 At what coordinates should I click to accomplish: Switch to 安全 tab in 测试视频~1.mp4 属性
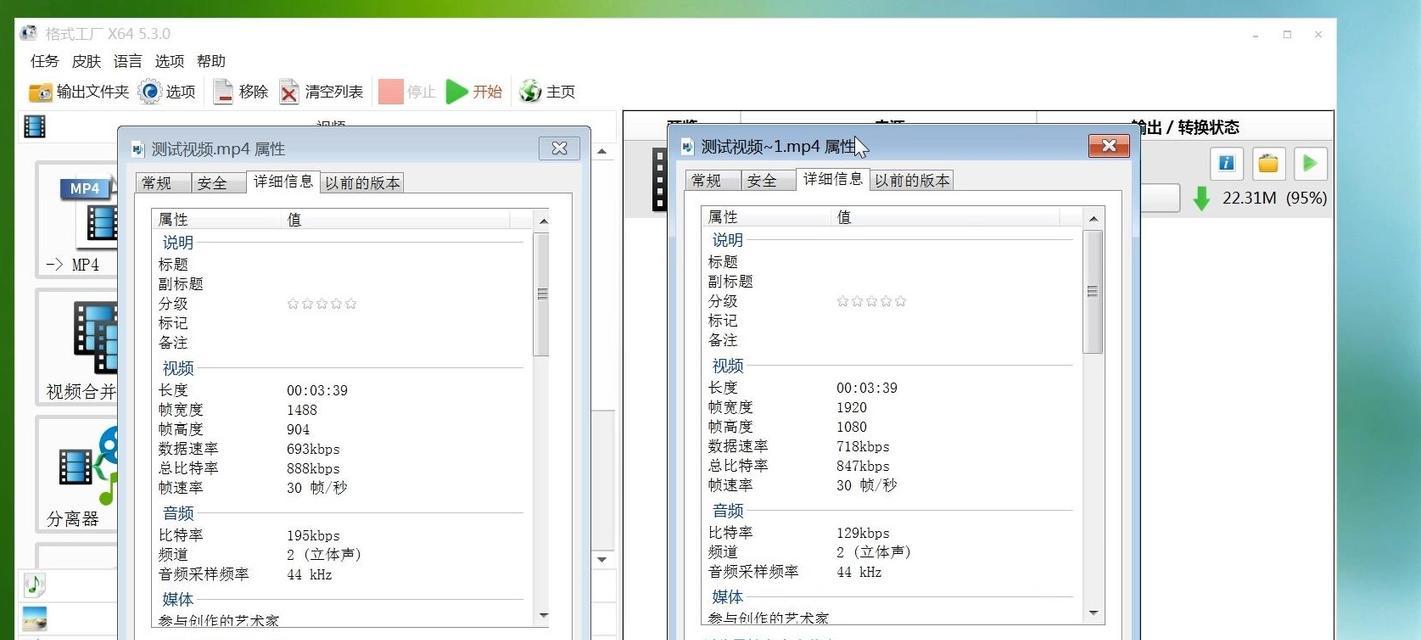pyautogui.click(x=769, y=180)
